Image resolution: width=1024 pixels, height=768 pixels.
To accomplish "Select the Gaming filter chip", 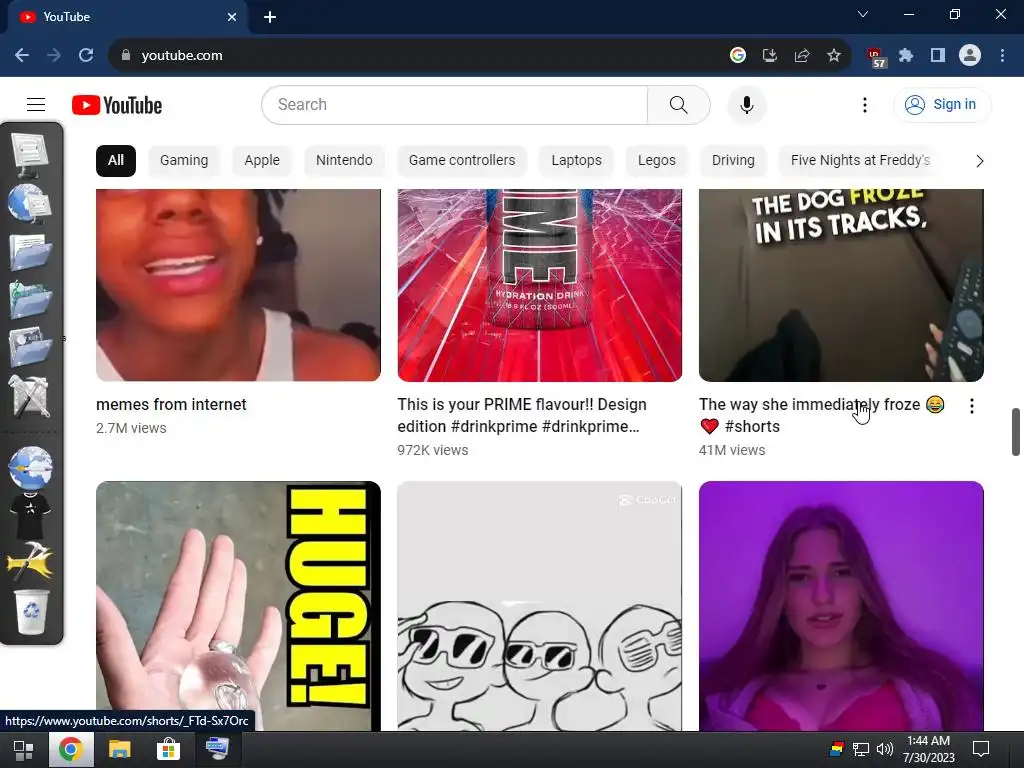I will click(184, 161).
